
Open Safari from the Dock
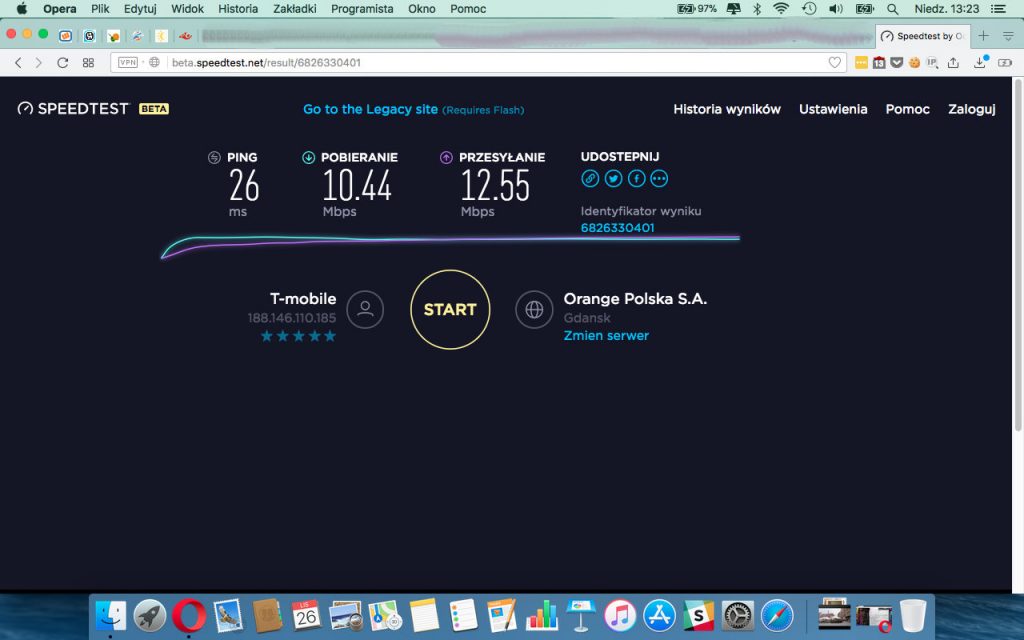coord(776,615)
